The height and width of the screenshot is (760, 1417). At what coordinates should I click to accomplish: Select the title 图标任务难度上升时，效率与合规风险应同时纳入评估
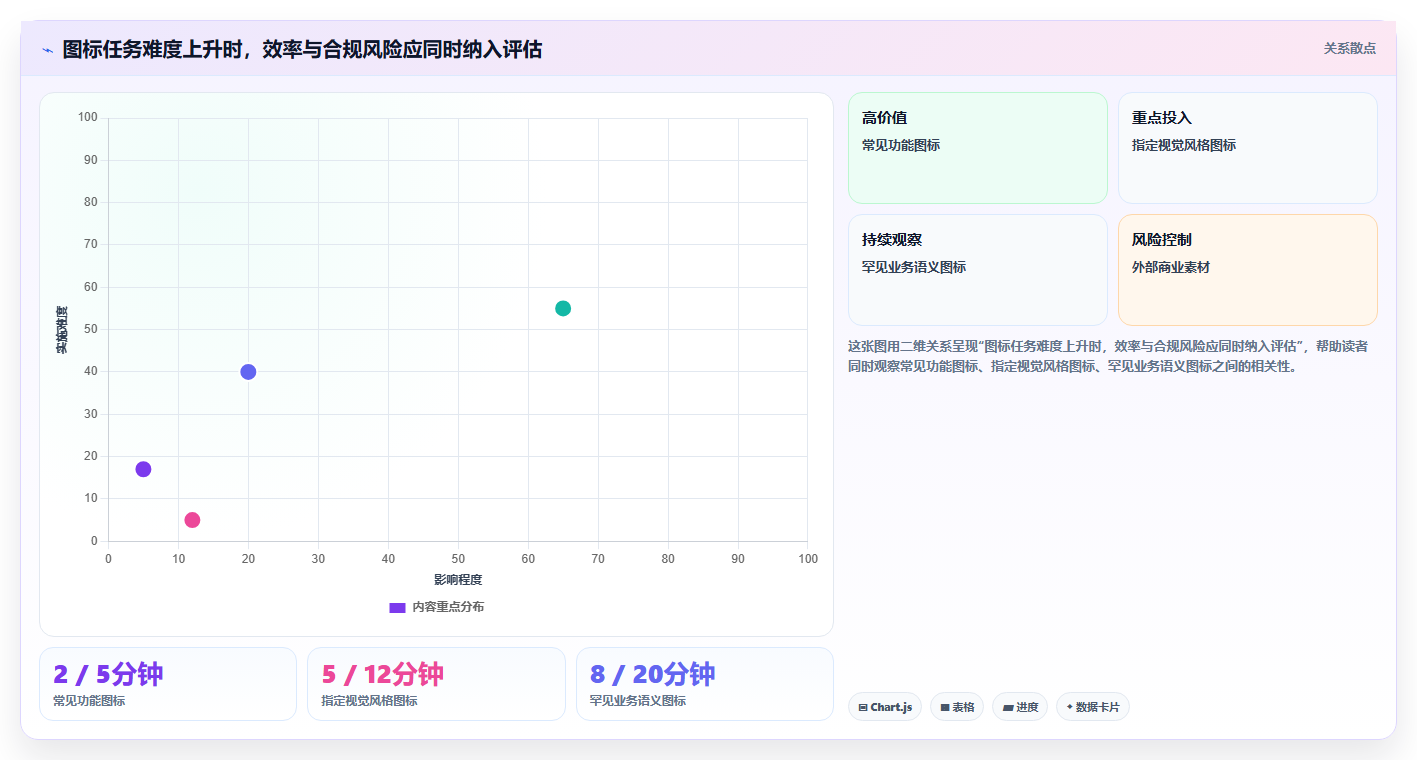click(x=302, y=49)
